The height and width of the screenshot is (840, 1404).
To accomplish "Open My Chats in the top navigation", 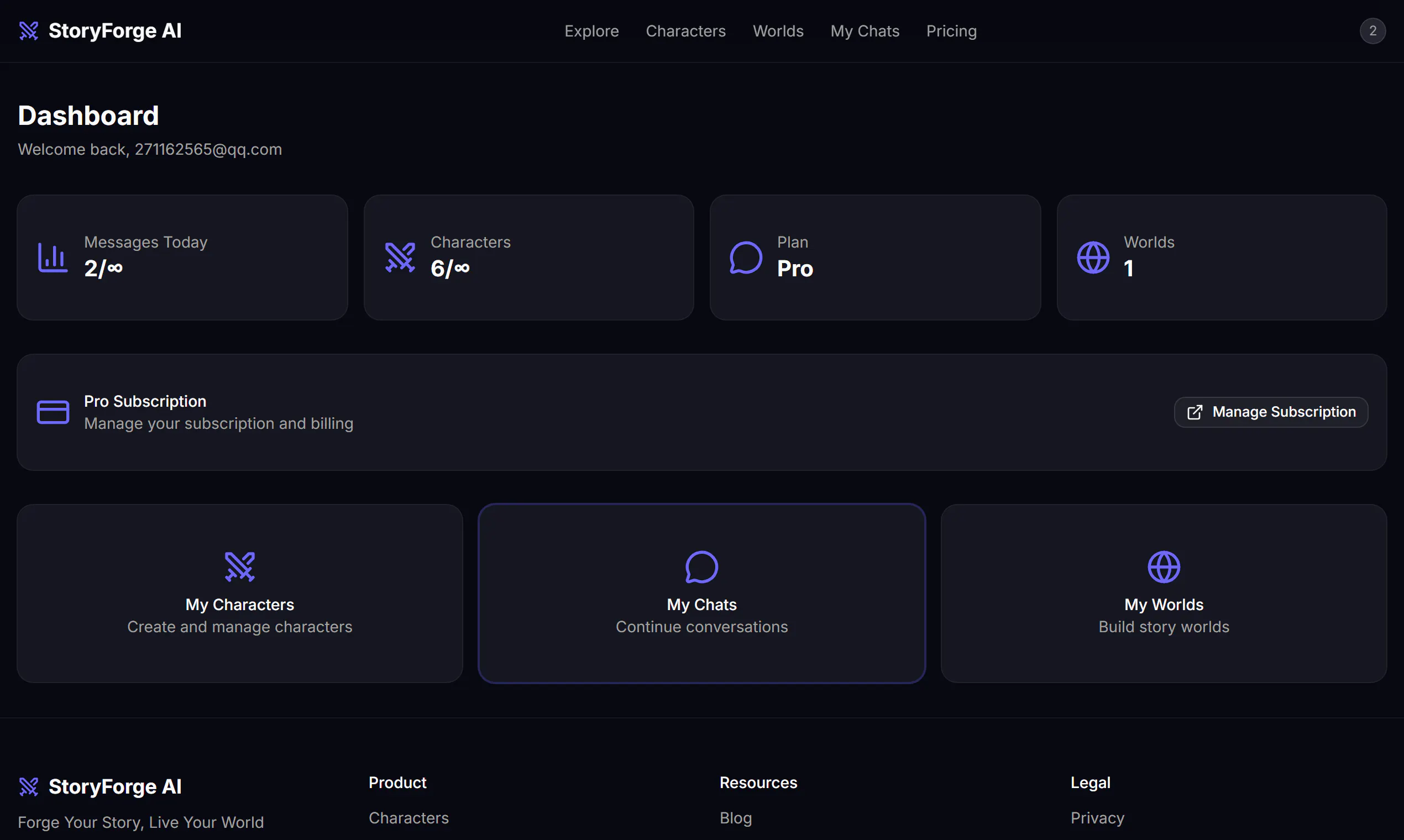I will coord(864,30).
